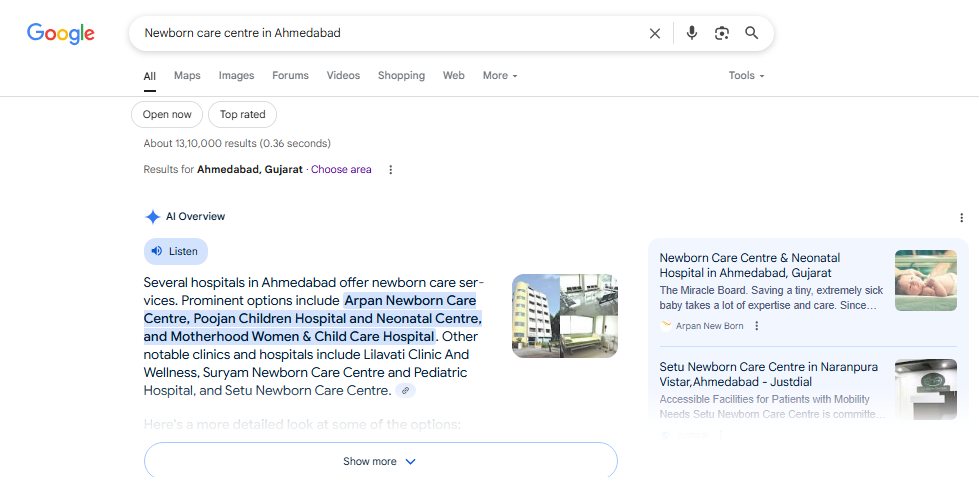Expand AI Overview with Show more
This screenshot has height=477, width=979.
click(380, 461)
